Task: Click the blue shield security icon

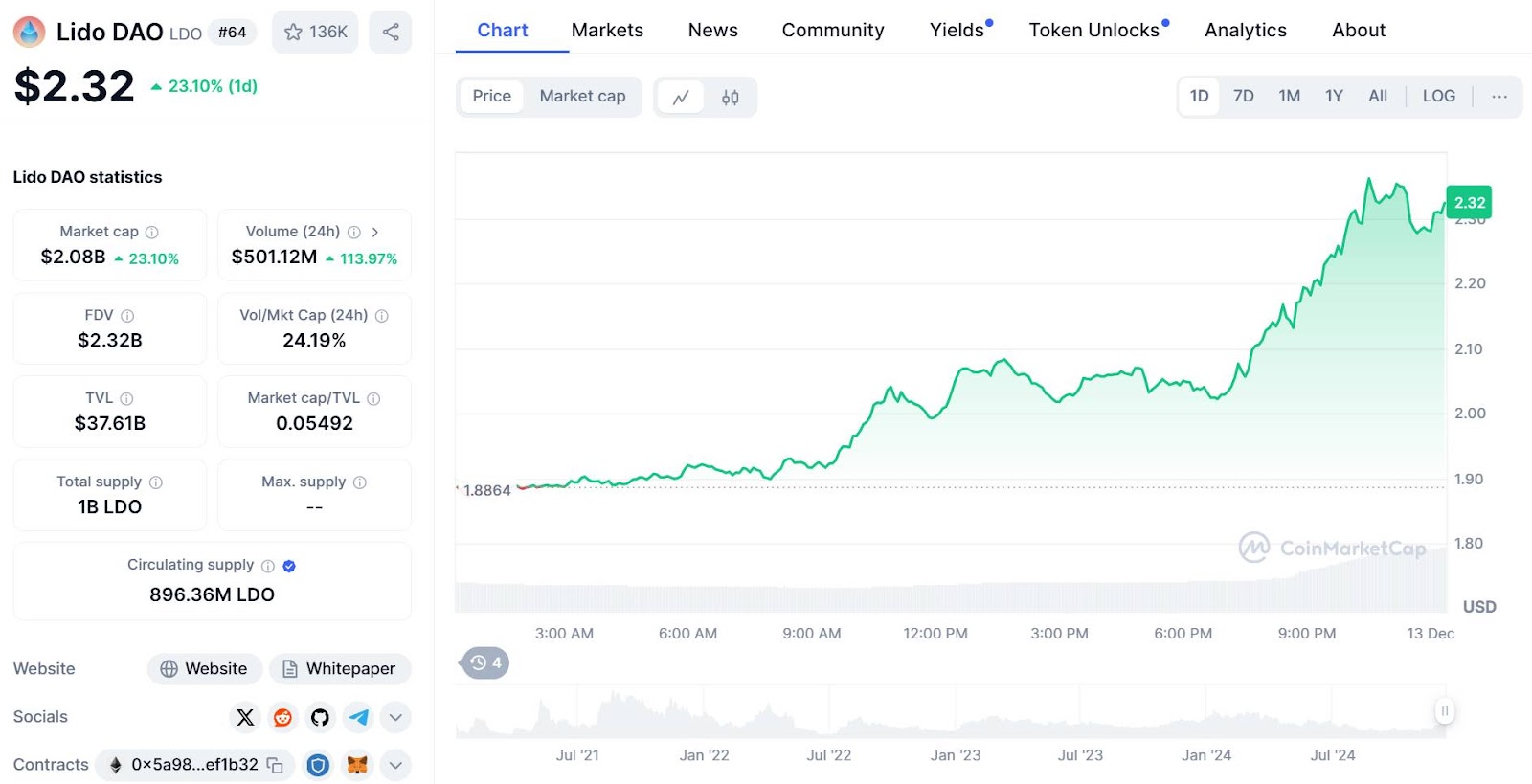Action: pyautogui.click(x=318, y=765)
